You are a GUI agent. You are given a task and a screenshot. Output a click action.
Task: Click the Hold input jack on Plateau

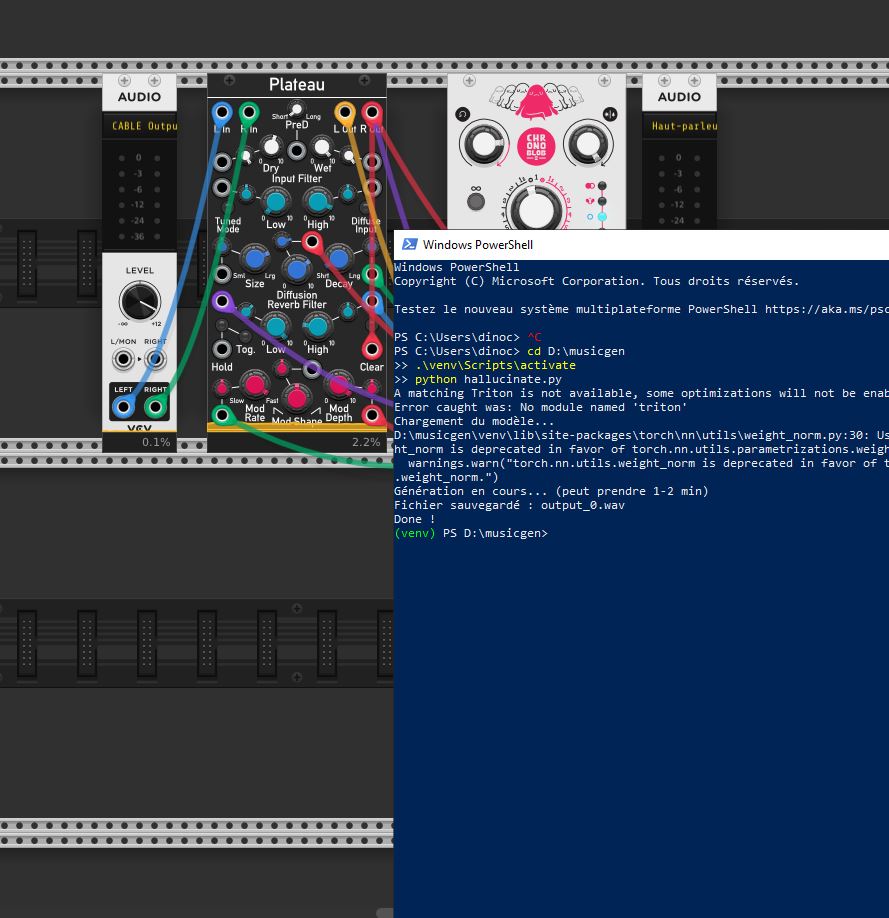pyautogui.click(x=222, y=350)
